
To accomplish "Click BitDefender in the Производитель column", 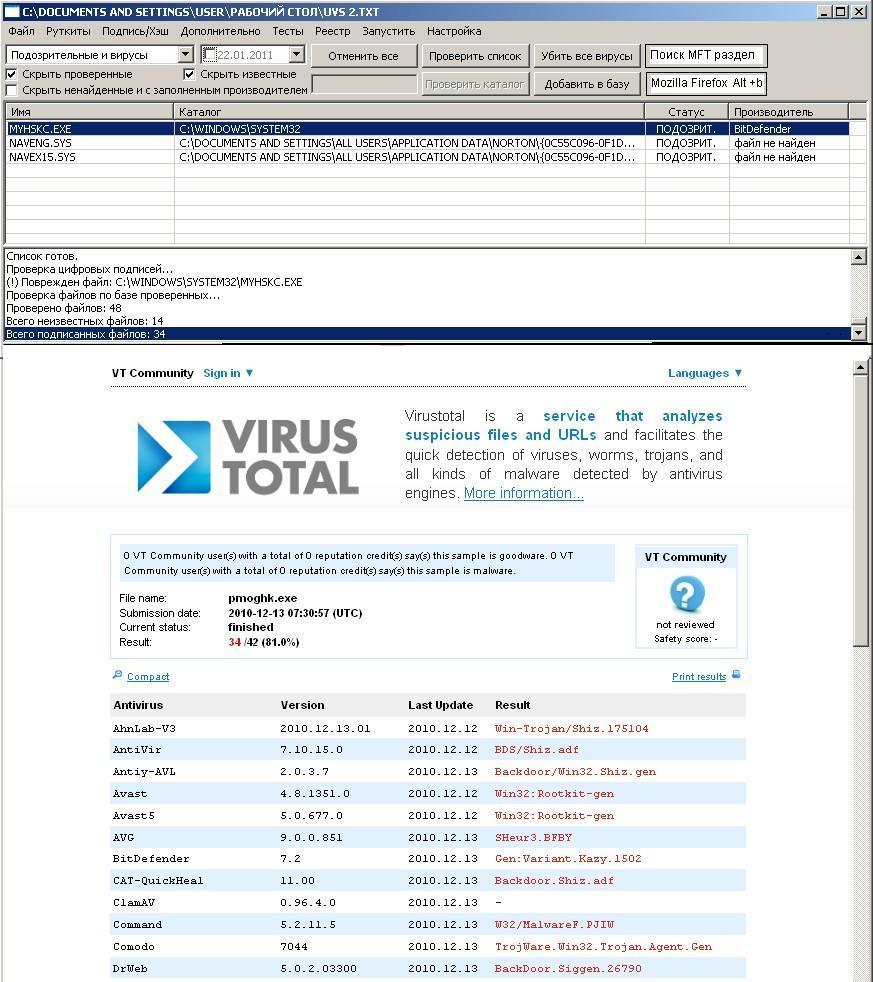I will tap(762, 128).
